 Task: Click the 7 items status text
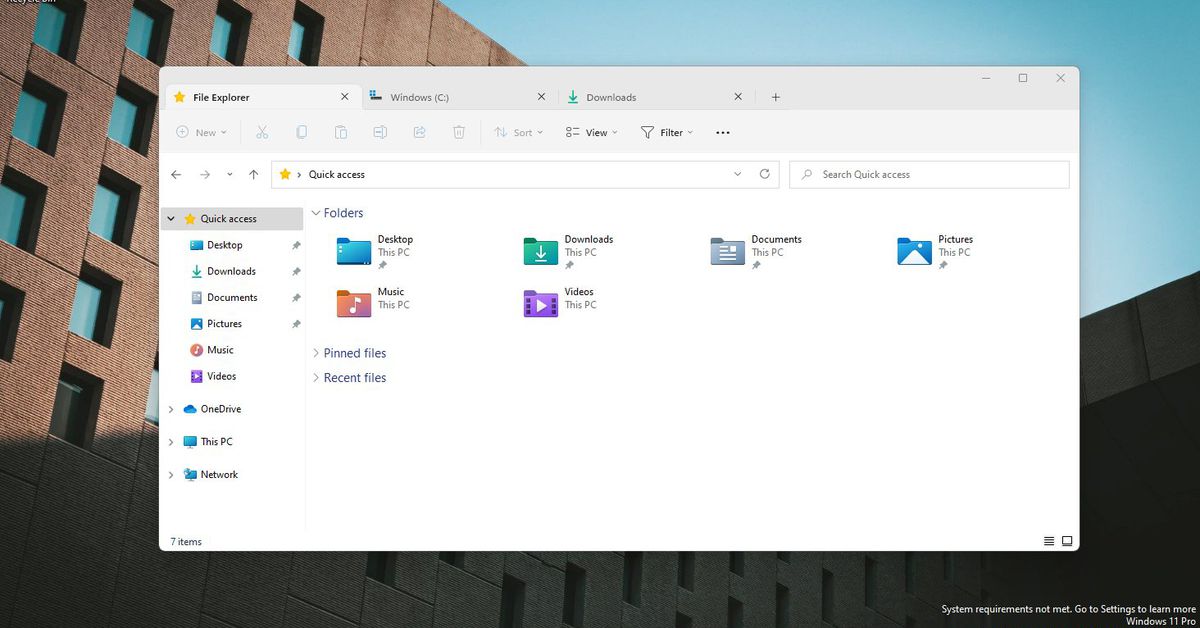(186, 542)
